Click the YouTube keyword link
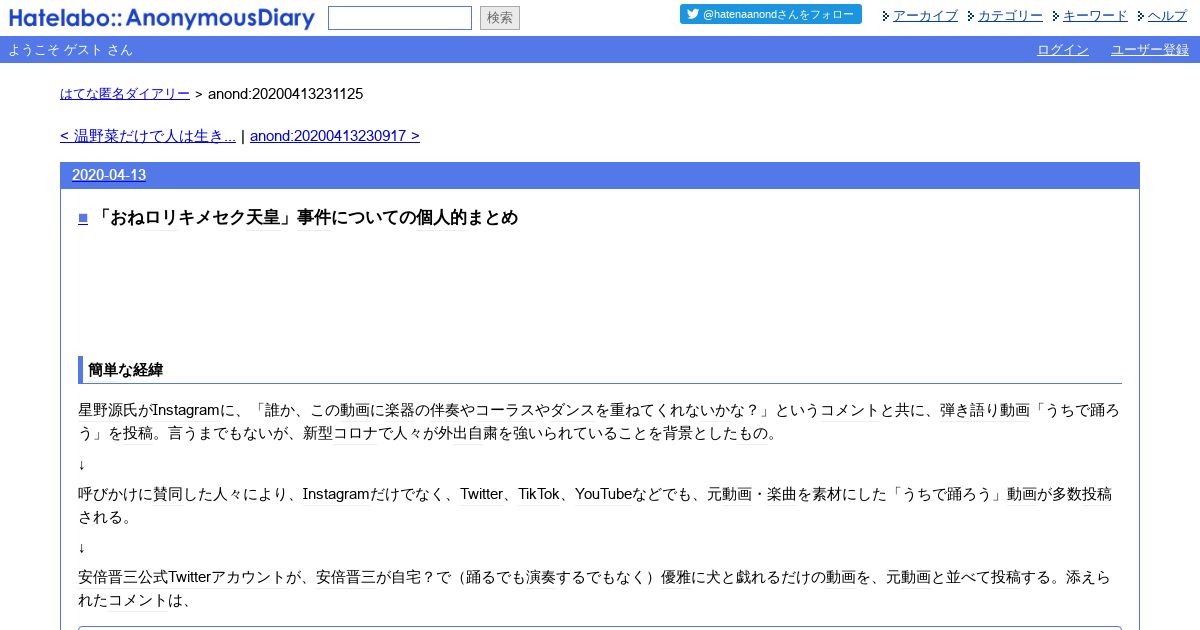Screen dimensions: 1200x630 [603, 495]
